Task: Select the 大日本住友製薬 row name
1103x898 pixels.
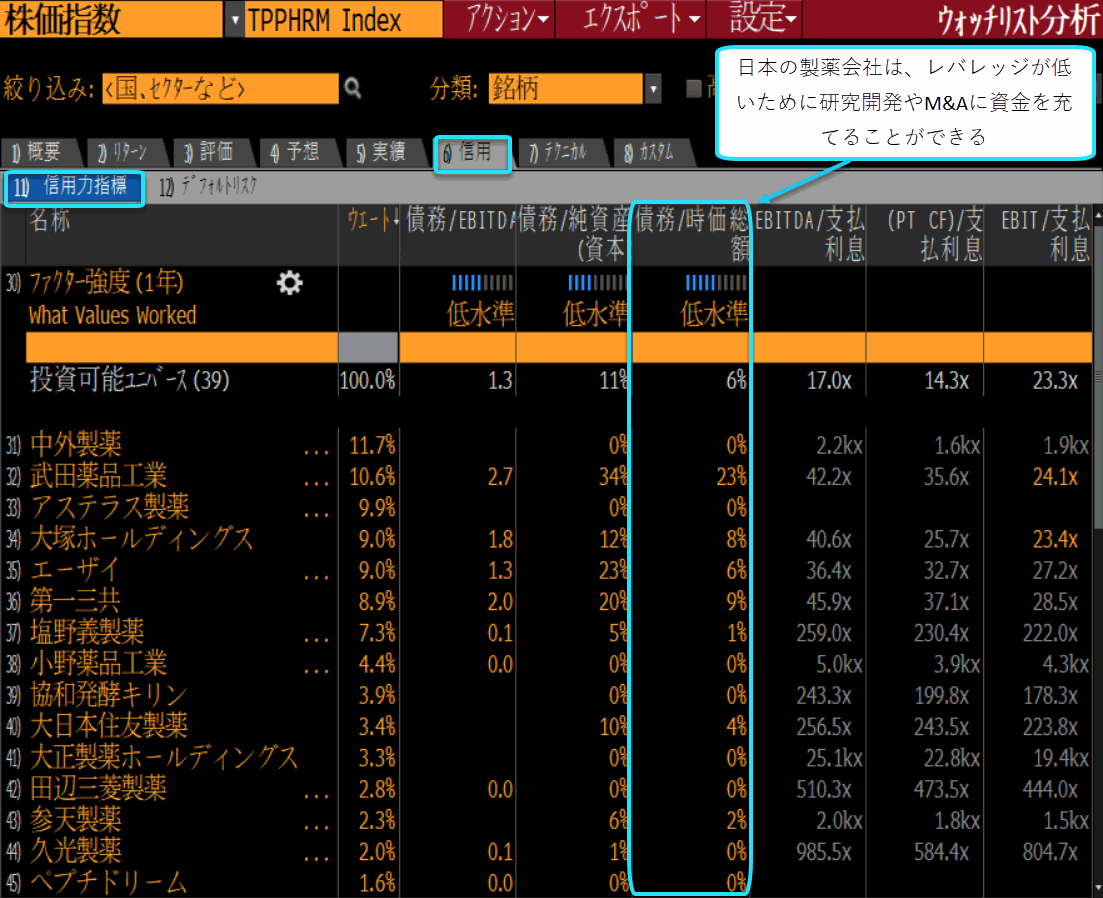Action: pyautogui.click(x=109, y=726)
